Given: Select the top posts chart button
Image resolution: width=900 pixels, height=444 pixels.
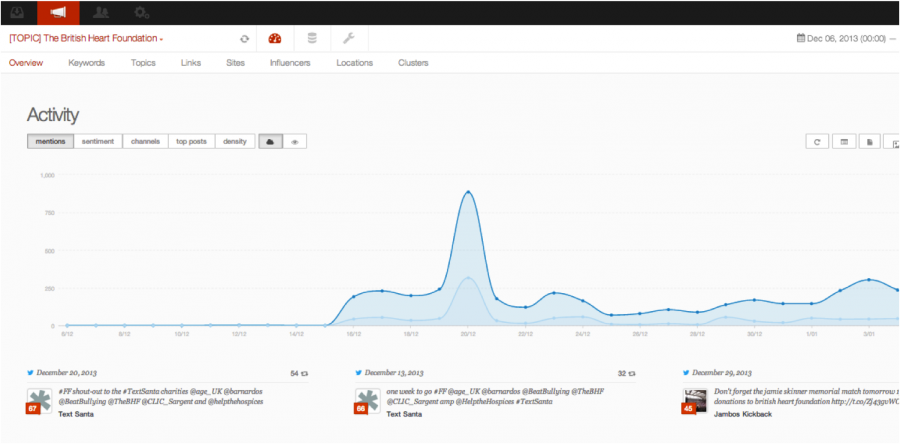Looking at the screenshot, I should point(191,142).
